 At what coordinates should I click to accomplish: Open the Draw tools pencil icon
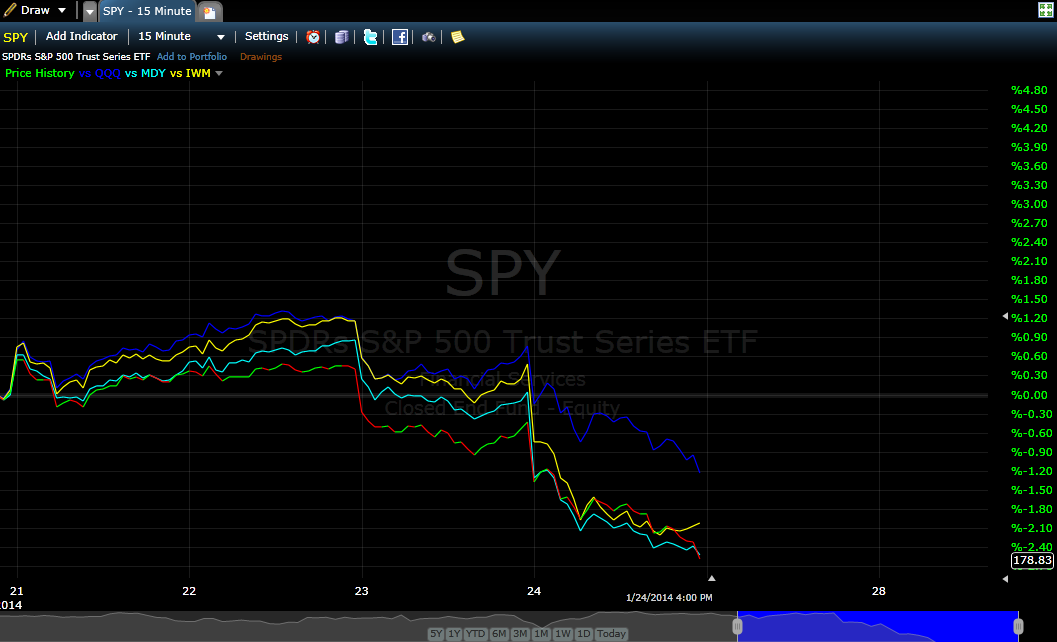coord(9,10)
